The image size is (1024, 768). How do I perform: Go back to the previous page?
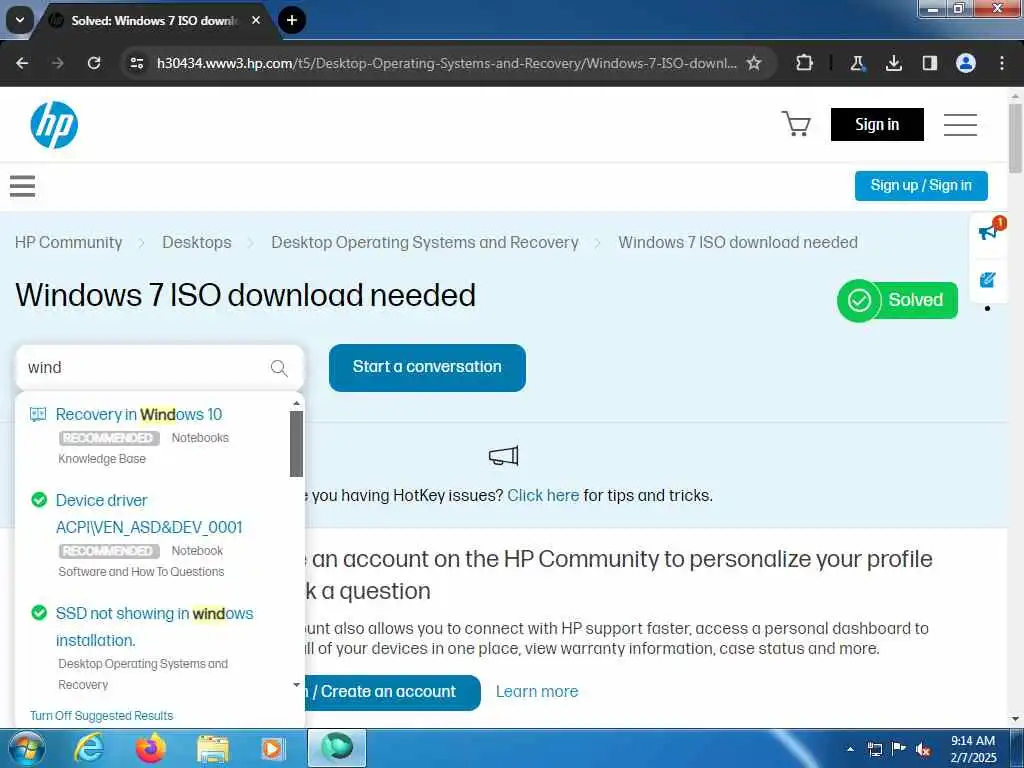22,63
